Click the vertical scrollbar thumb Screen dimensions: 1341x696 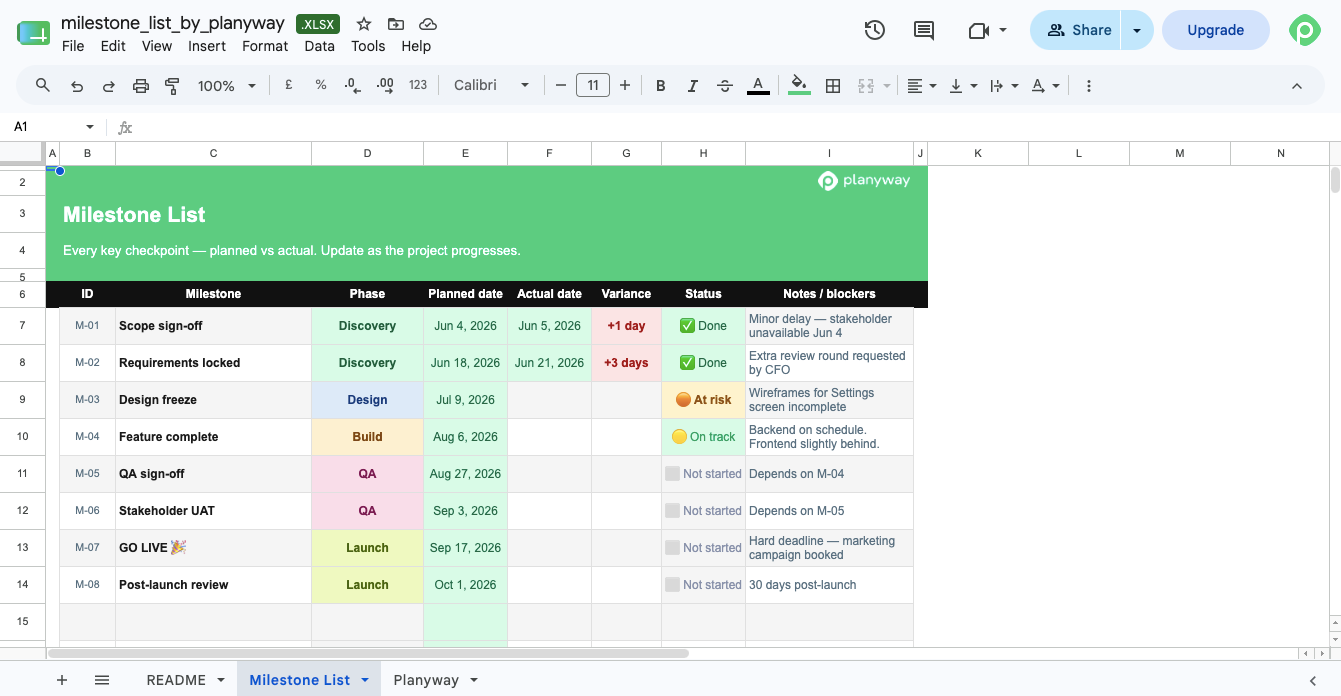[1335, 181]
